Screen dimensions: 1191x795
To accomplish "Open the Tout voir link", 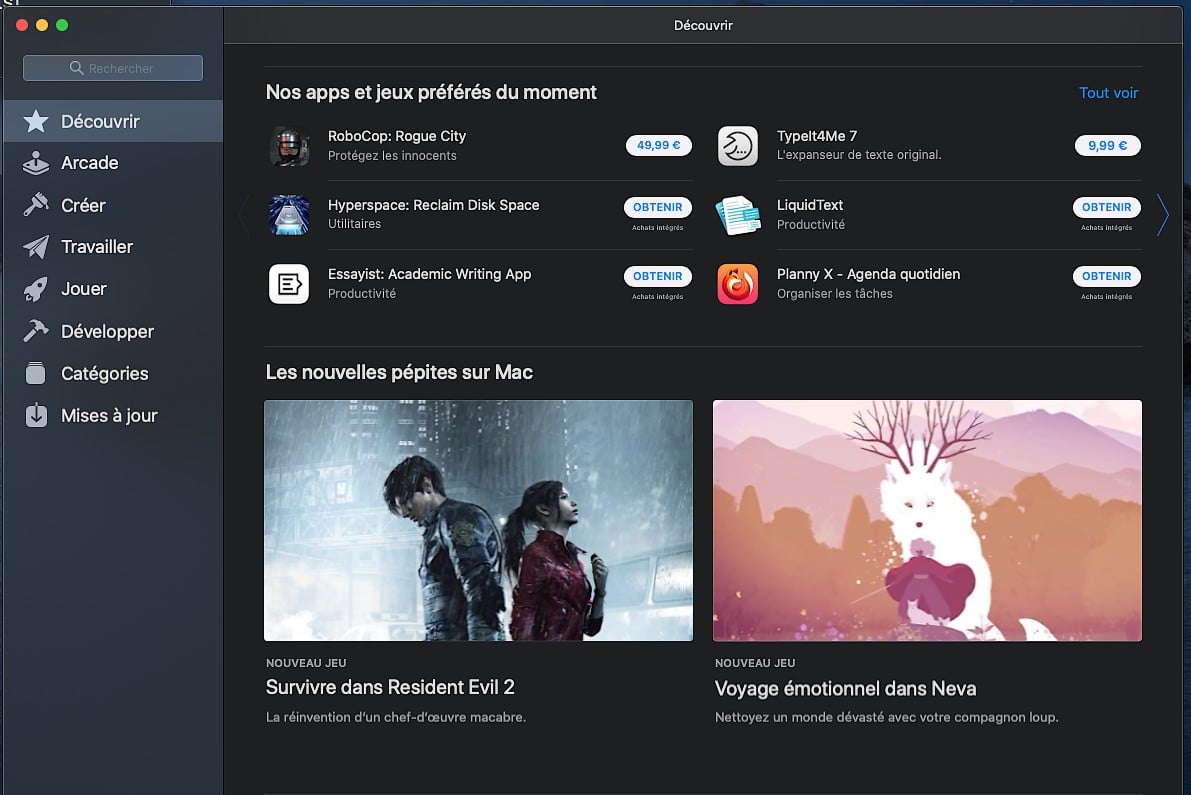I will tap(1108, 93).
